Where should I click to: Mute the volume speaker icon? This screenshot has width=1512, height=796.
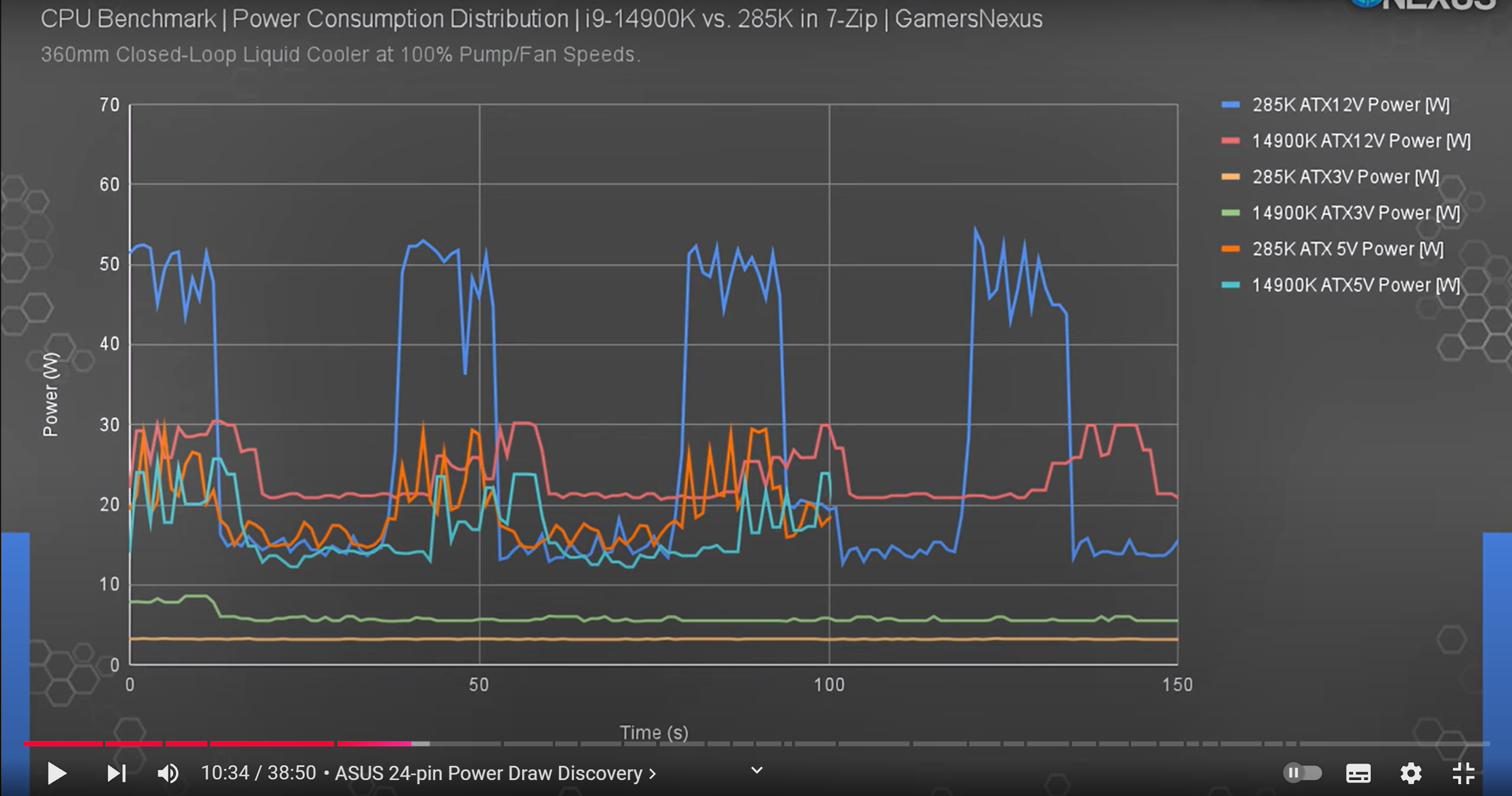[x=168, y=773]
